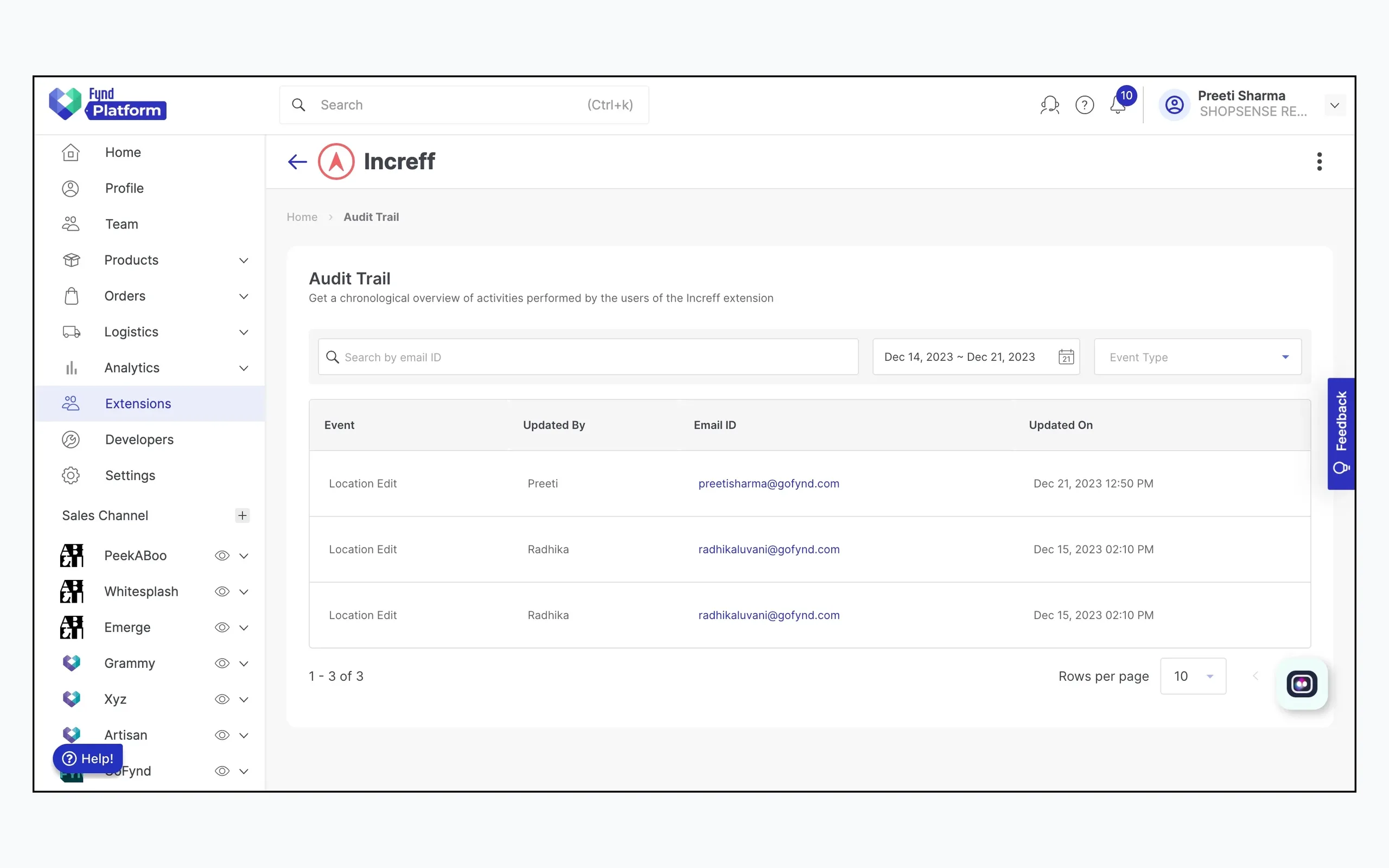This screenshot has height=868, width=1389.
Task: Go to the previous page arrow
Action: 1256,676
